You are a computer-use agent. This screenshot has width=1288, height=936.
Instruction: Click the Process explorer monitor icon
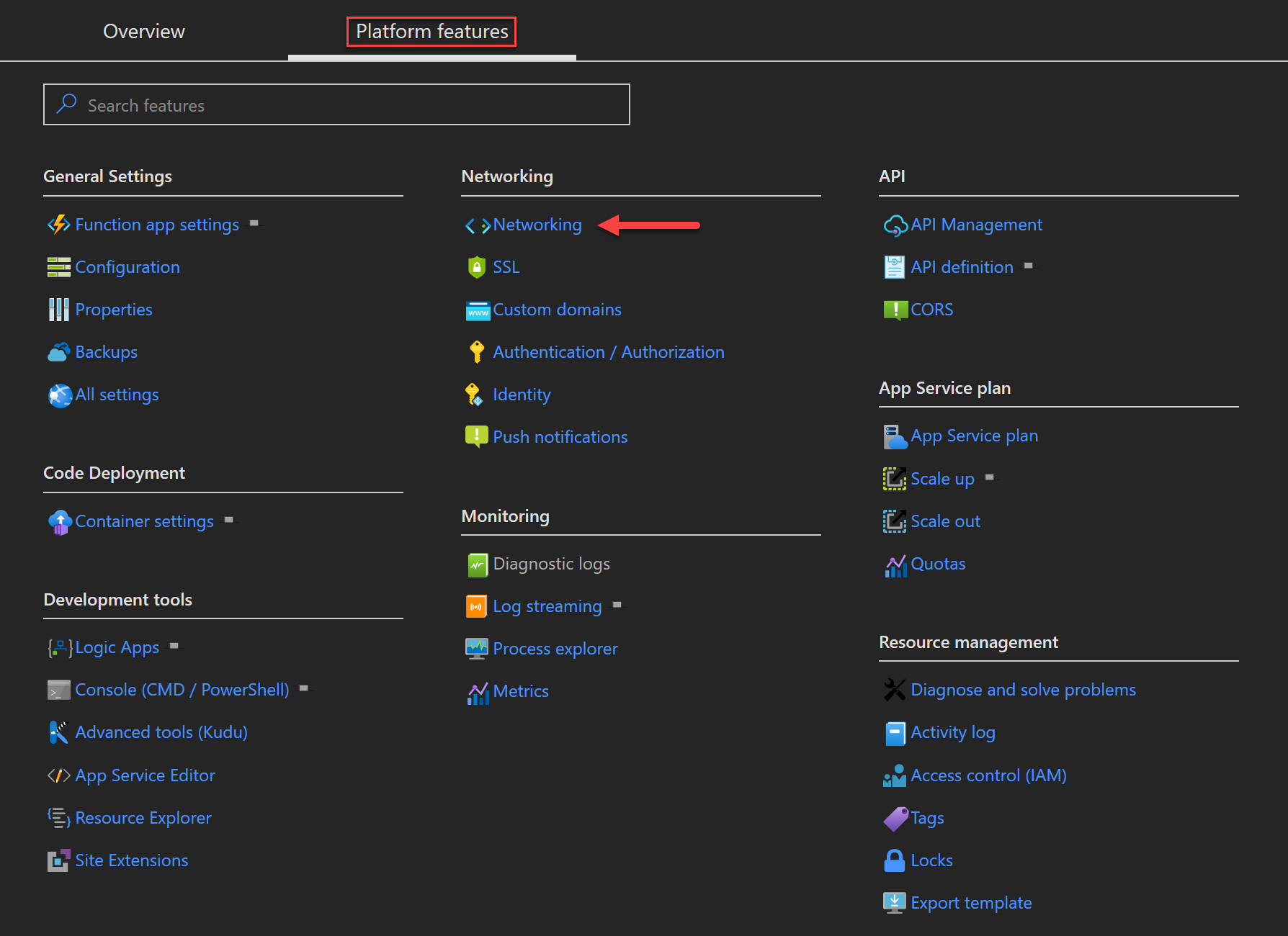[477, 649]
